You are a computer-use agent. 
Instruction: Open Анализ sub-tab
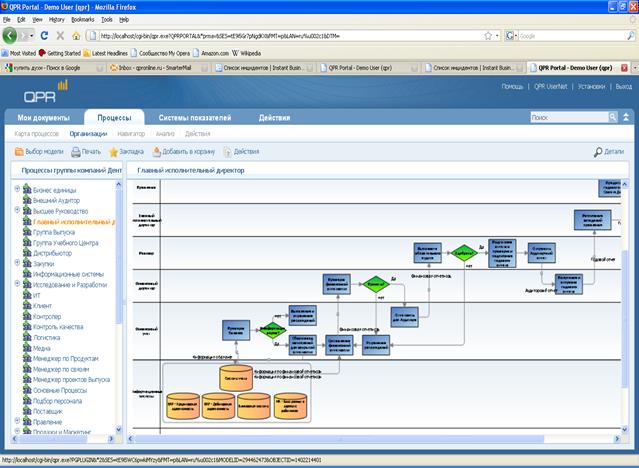click(165, 134)
